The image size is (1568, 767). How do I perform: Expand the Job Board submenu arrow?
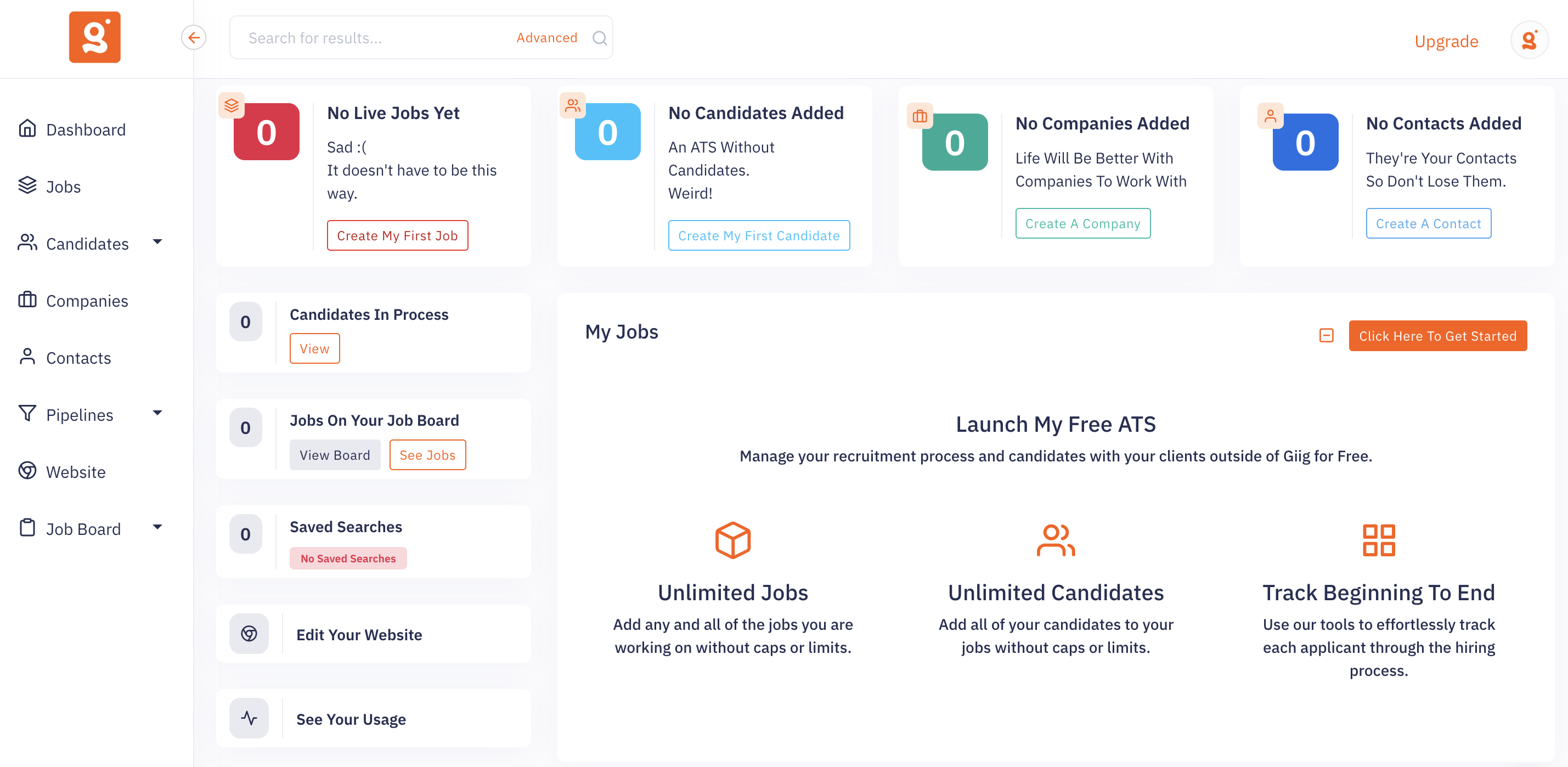tap(157, 527)
